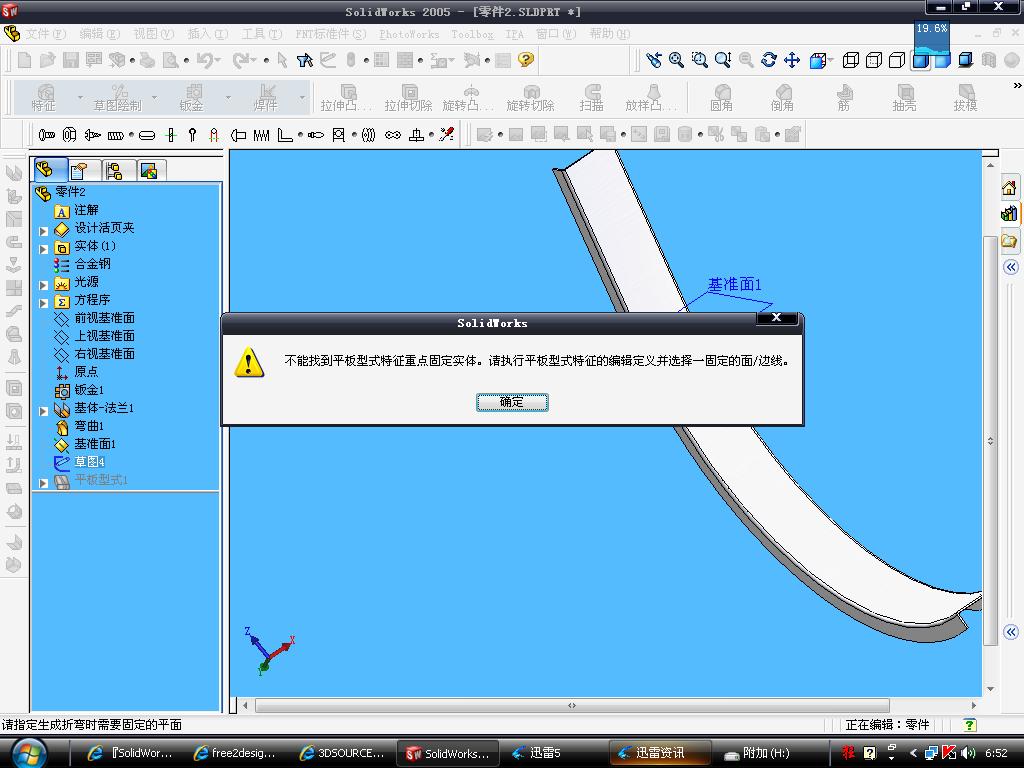
Task: Switch to Hidden Lines Visible display mode
Action: coord(874,60)
